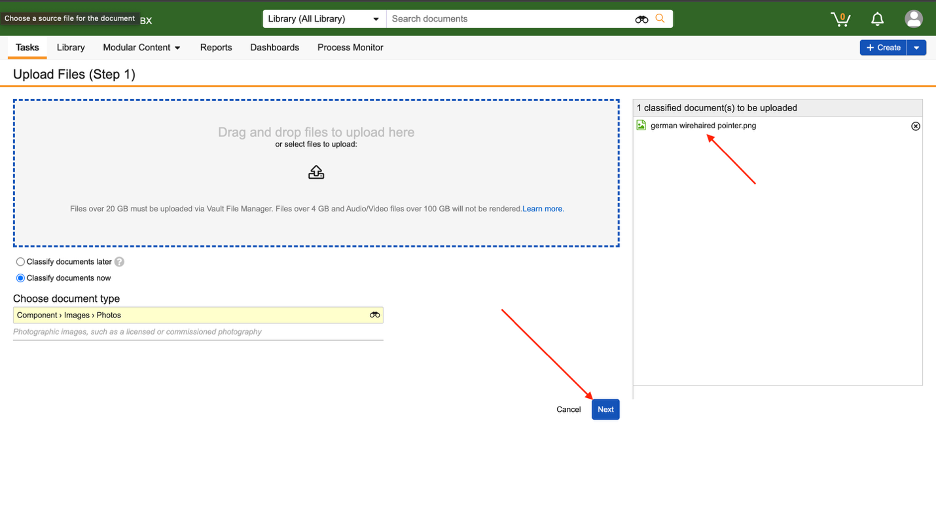Open the Create button dropdown arrow
This screenshot has width=936, height=508.
click(x=916, y=48)
